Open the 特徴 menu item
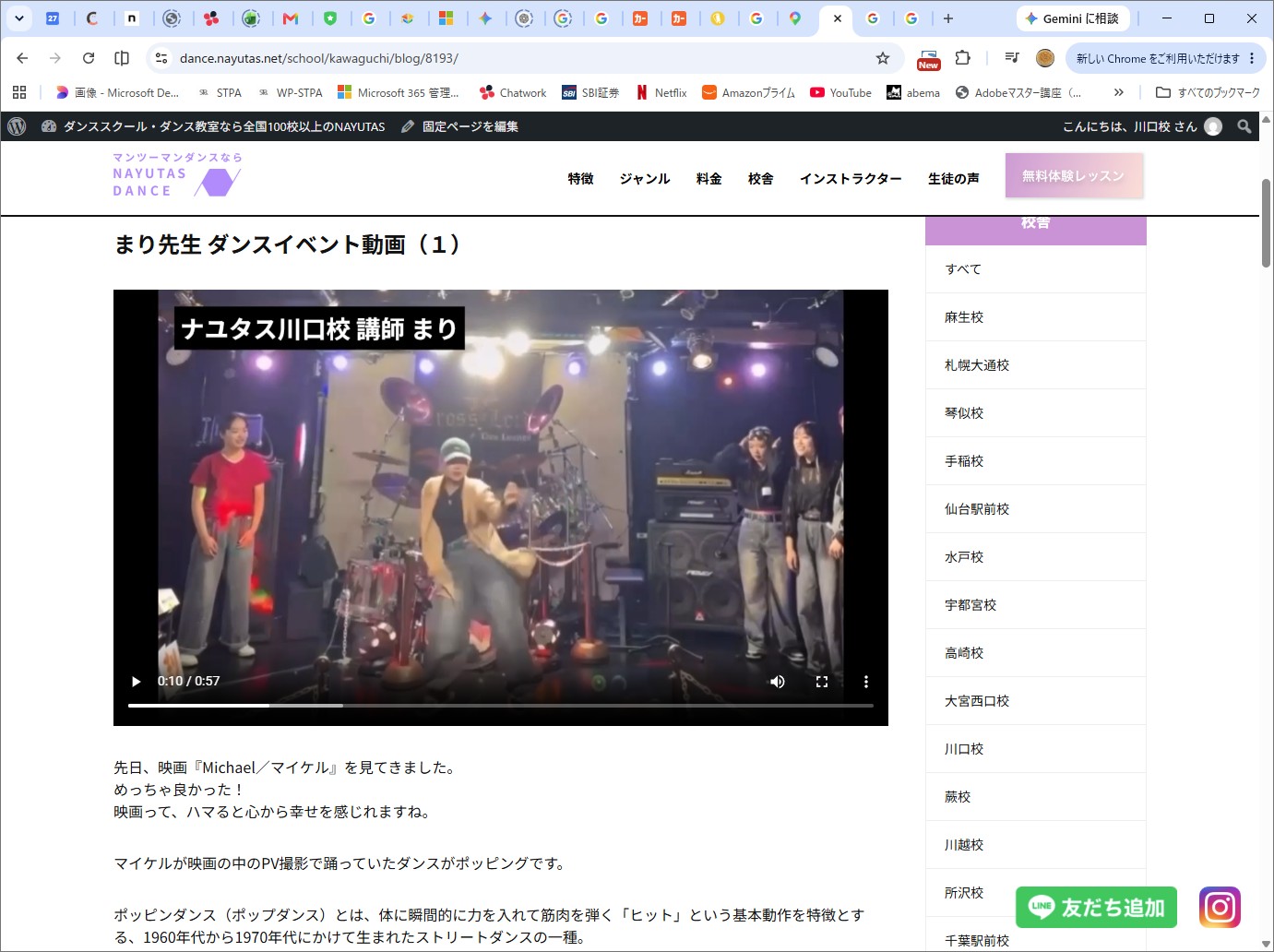This screenshot has width=1274, height=952. point(580,179)
